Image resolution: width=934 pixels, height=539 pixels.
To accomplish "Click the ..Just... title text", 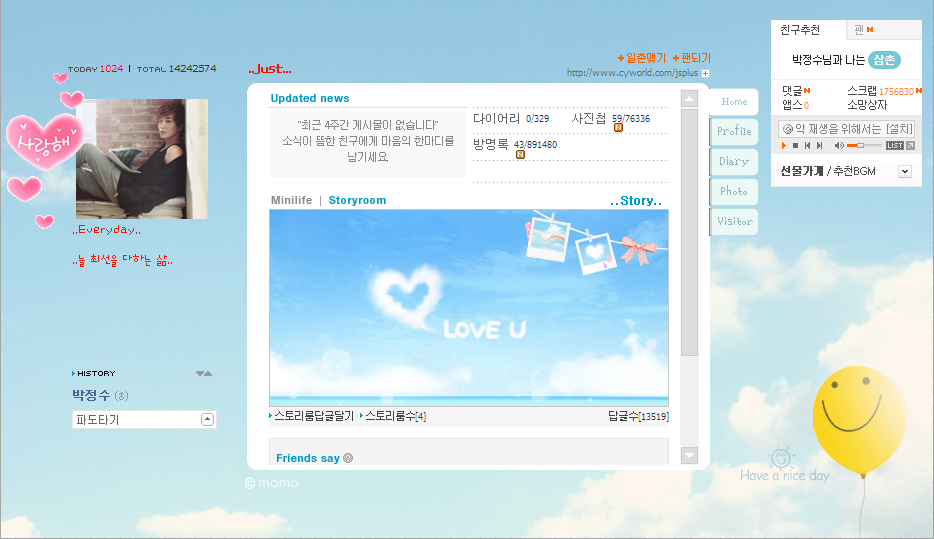I will click(270, 68).
